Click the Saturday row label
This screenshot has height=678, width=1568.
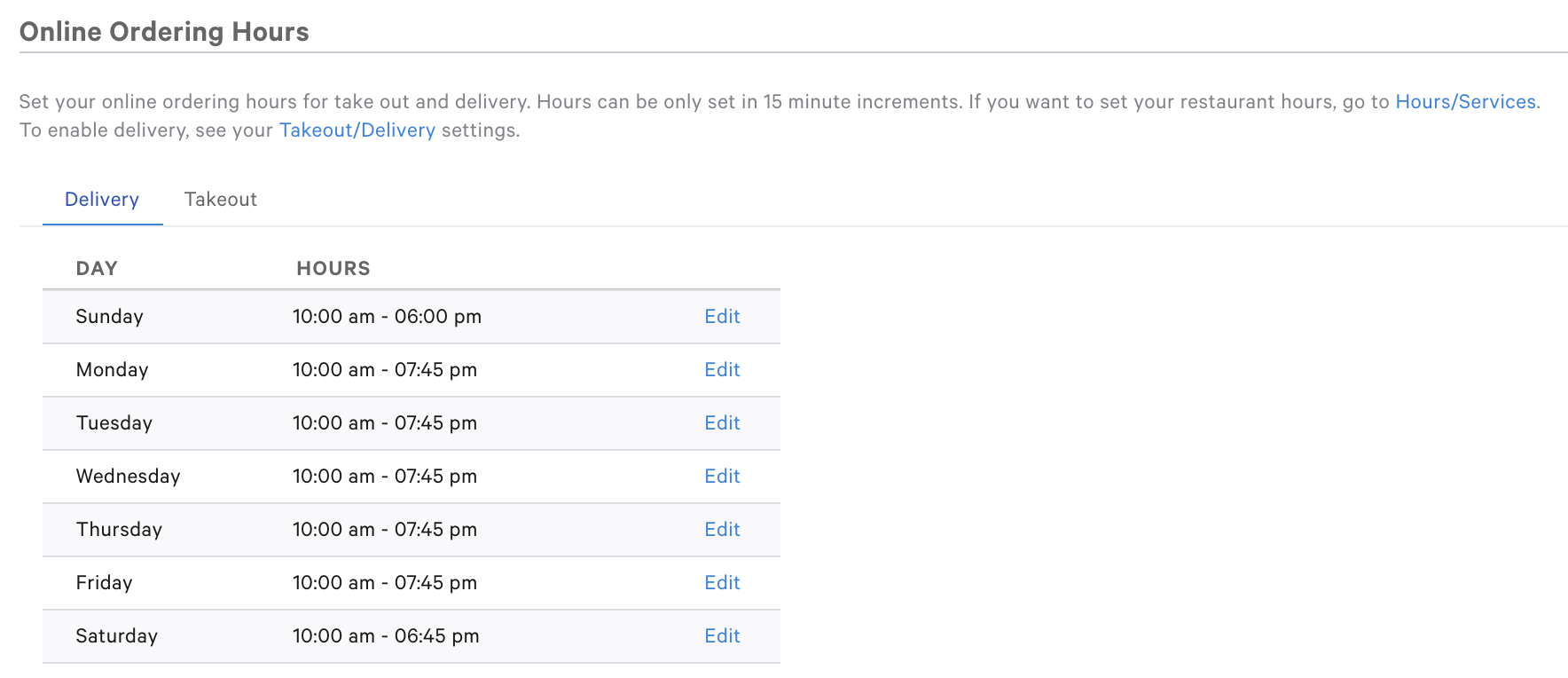pos(116,635)
